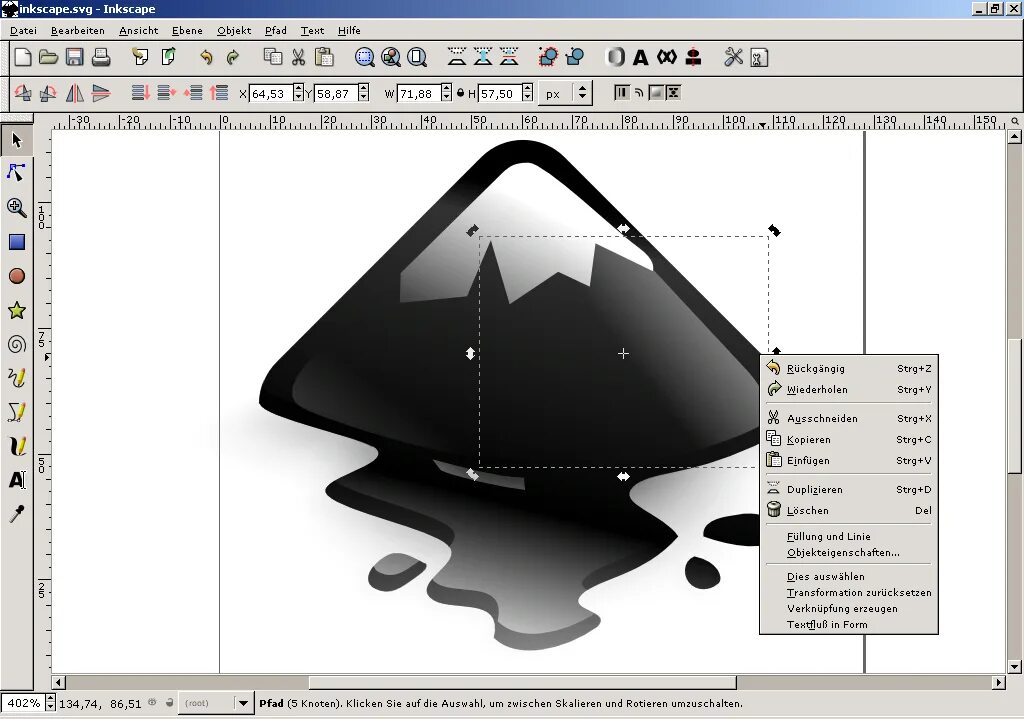Select the Spiral tool
This screenshot has width=1024, height=719.
[x=17, y=344]
